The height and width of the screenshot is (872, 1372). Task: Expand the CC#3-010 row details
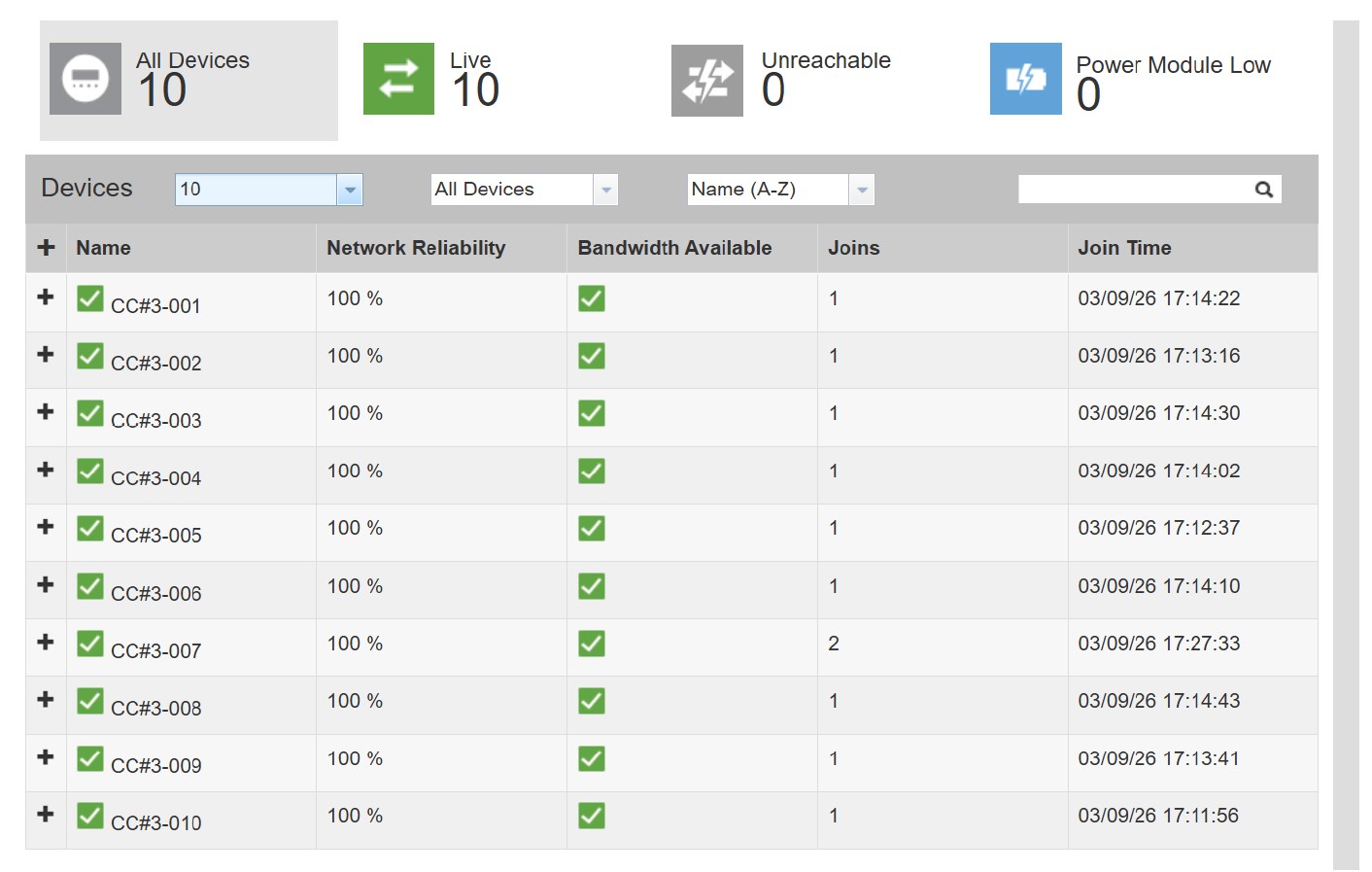pos(46,814)
